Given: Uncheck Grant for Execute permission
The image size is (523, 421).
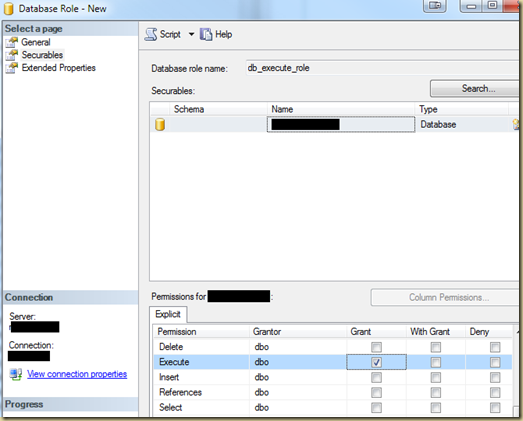Looking at the screenshot, I should pyautogui.click(x=376, y=362).
